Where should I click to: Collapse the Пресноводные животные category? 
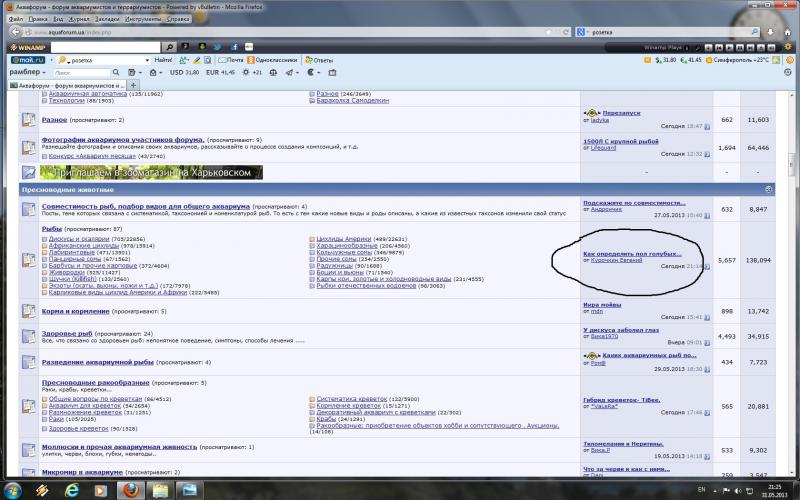768,189
